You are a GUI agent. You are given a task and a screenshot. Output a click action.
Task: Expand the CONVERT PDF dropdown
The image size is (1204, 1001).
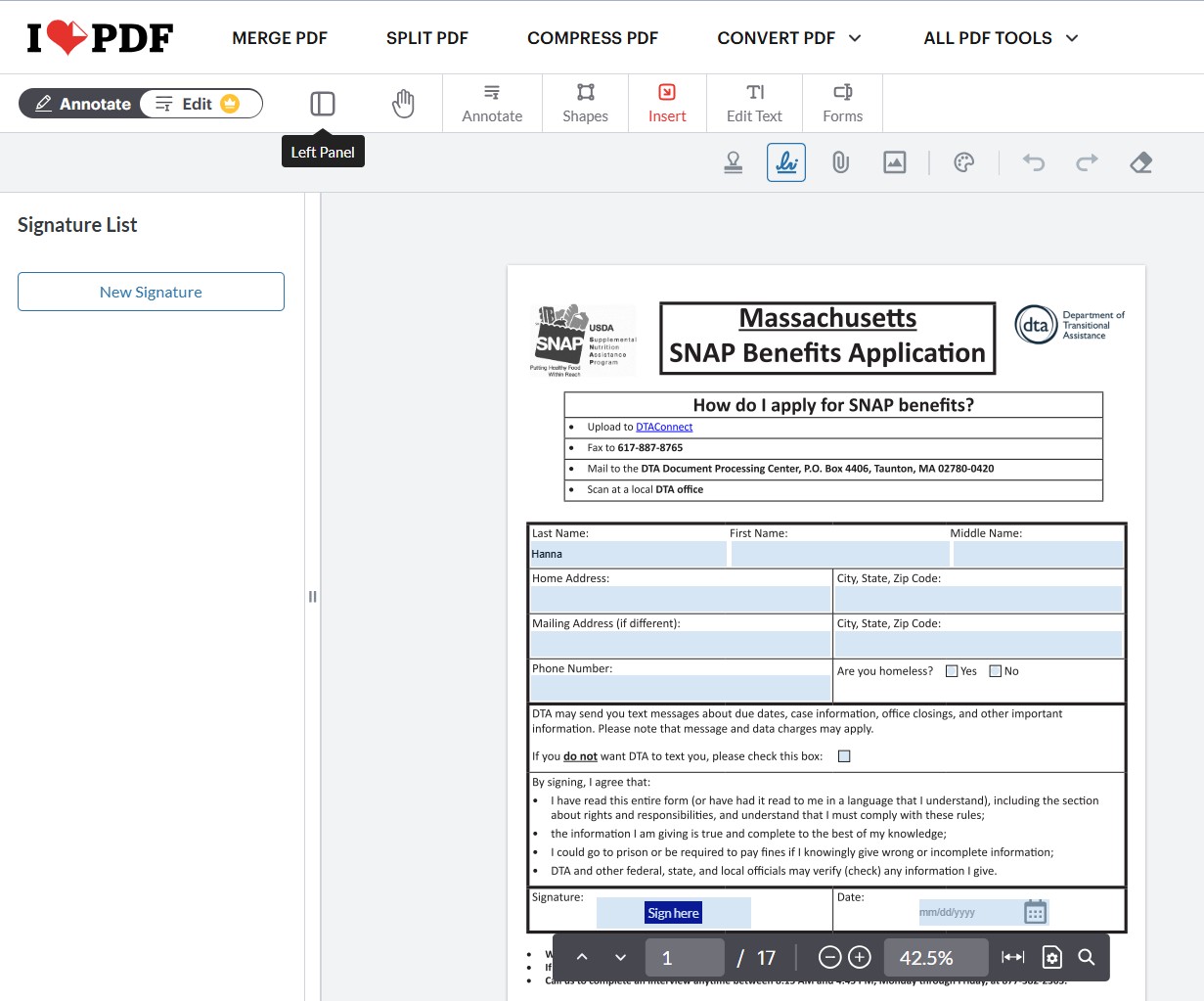[x=789, y=37]
